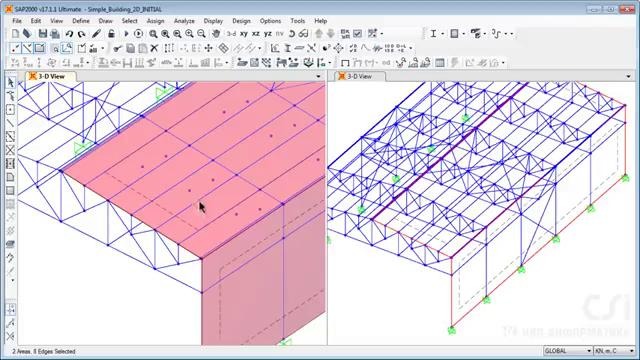Switch to xz plane view
The width and height of the screenshot is (640, 360).
[x=256, y=34]
